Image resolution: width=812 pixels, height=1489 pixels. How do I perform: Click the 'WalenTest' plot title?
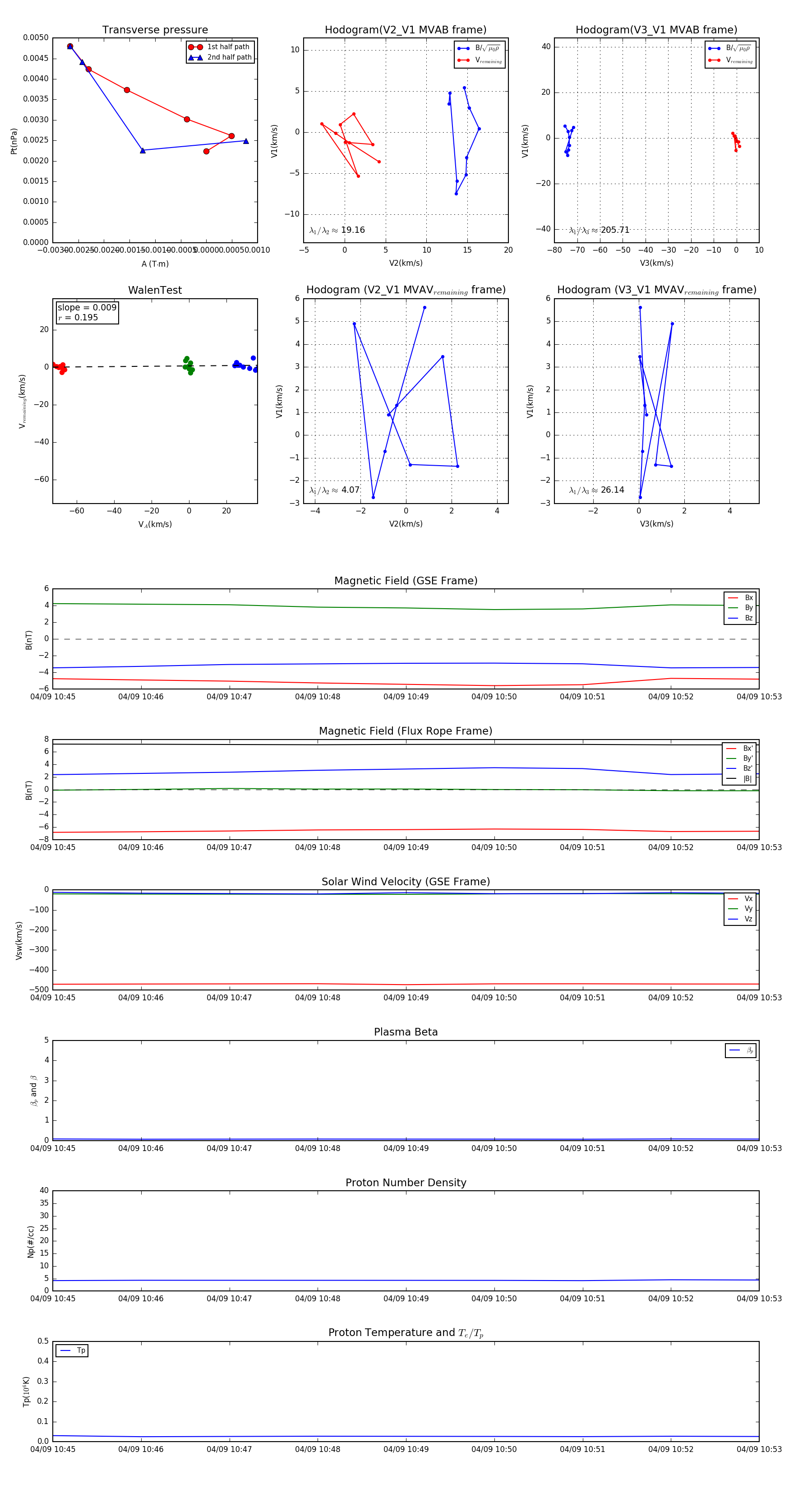pyautogui.click(x=155, y=290)
